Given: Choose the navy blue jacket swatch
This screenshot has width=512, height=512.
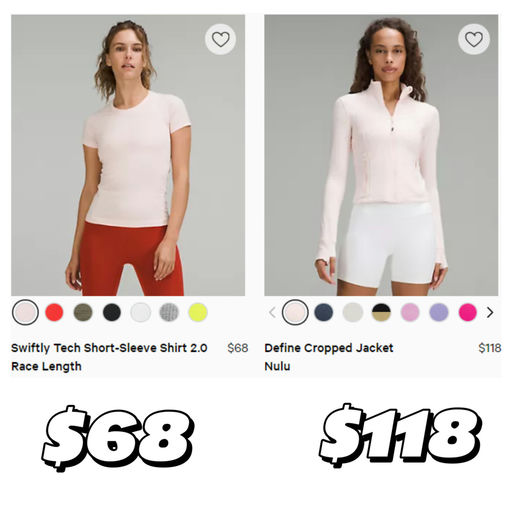Looking at the screenshot, I should click(324, 312).
